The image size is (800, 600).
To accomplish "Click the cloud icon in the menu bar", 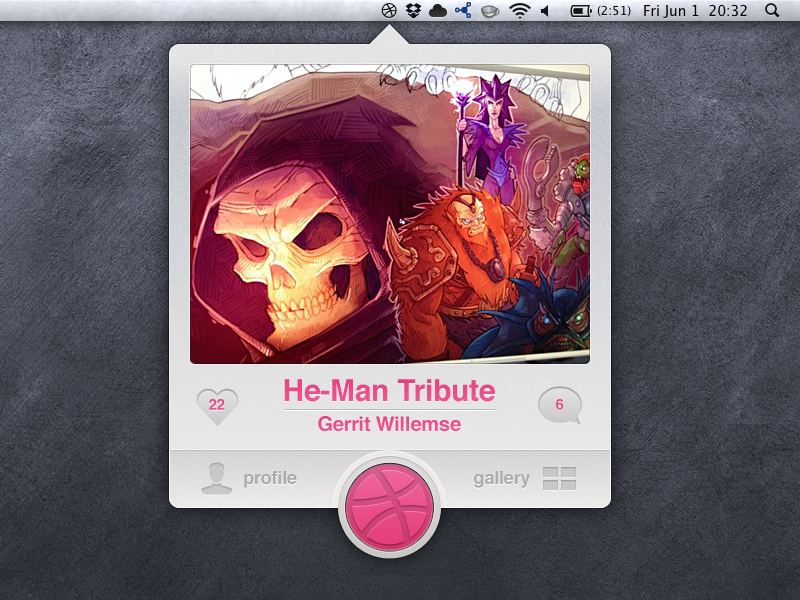I will 438,11.
